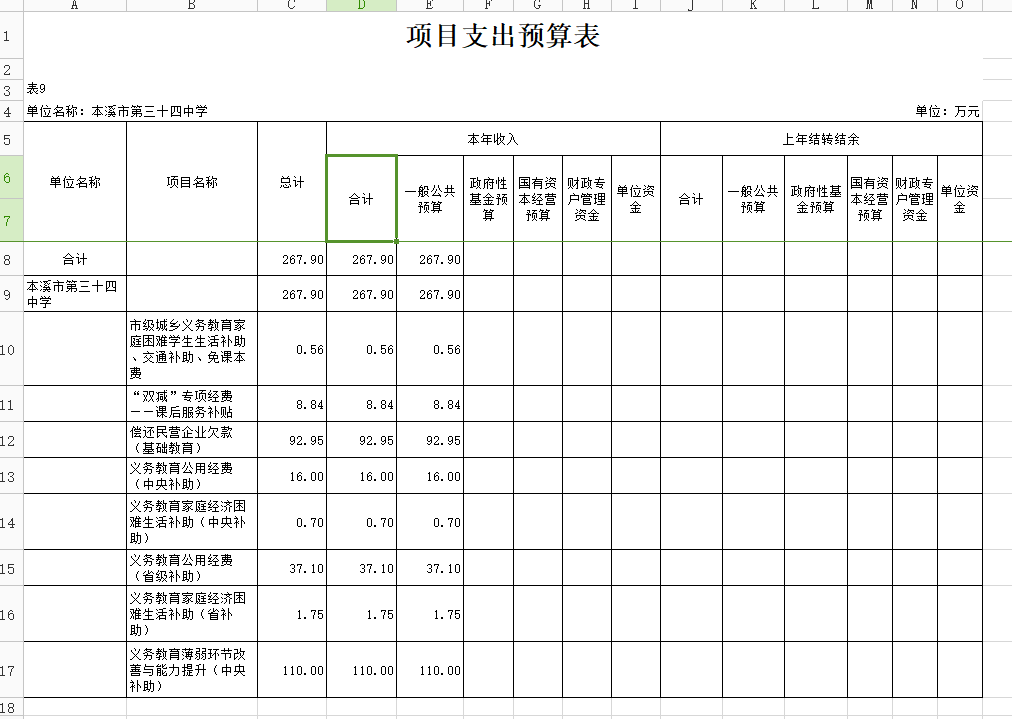The image size is (1012, 719).
Task: Click 合计 value 1.75 in column D
Action: coord(361,614)
